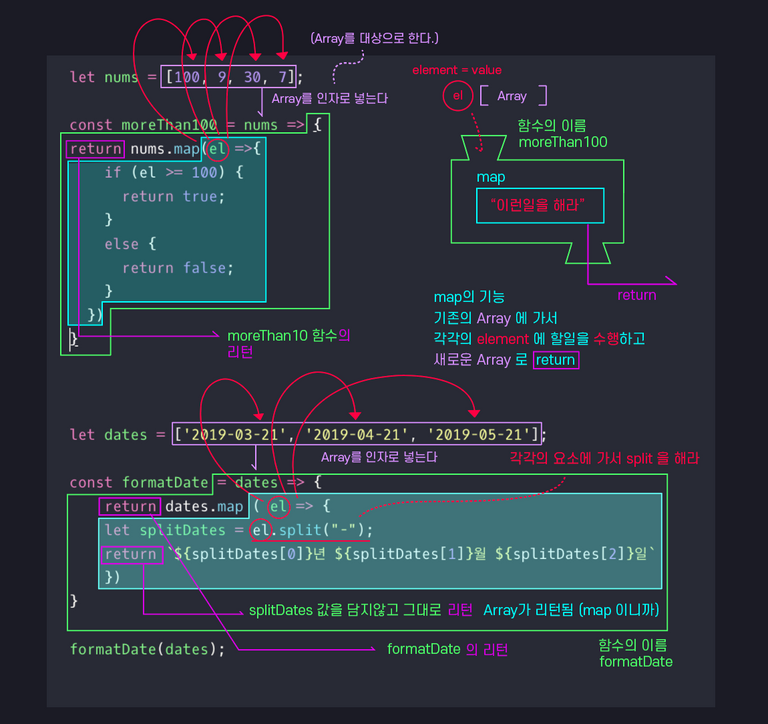Click 'let dates' declaration text
The height and width of the screenshot is (724, 768).
point(108,435)
